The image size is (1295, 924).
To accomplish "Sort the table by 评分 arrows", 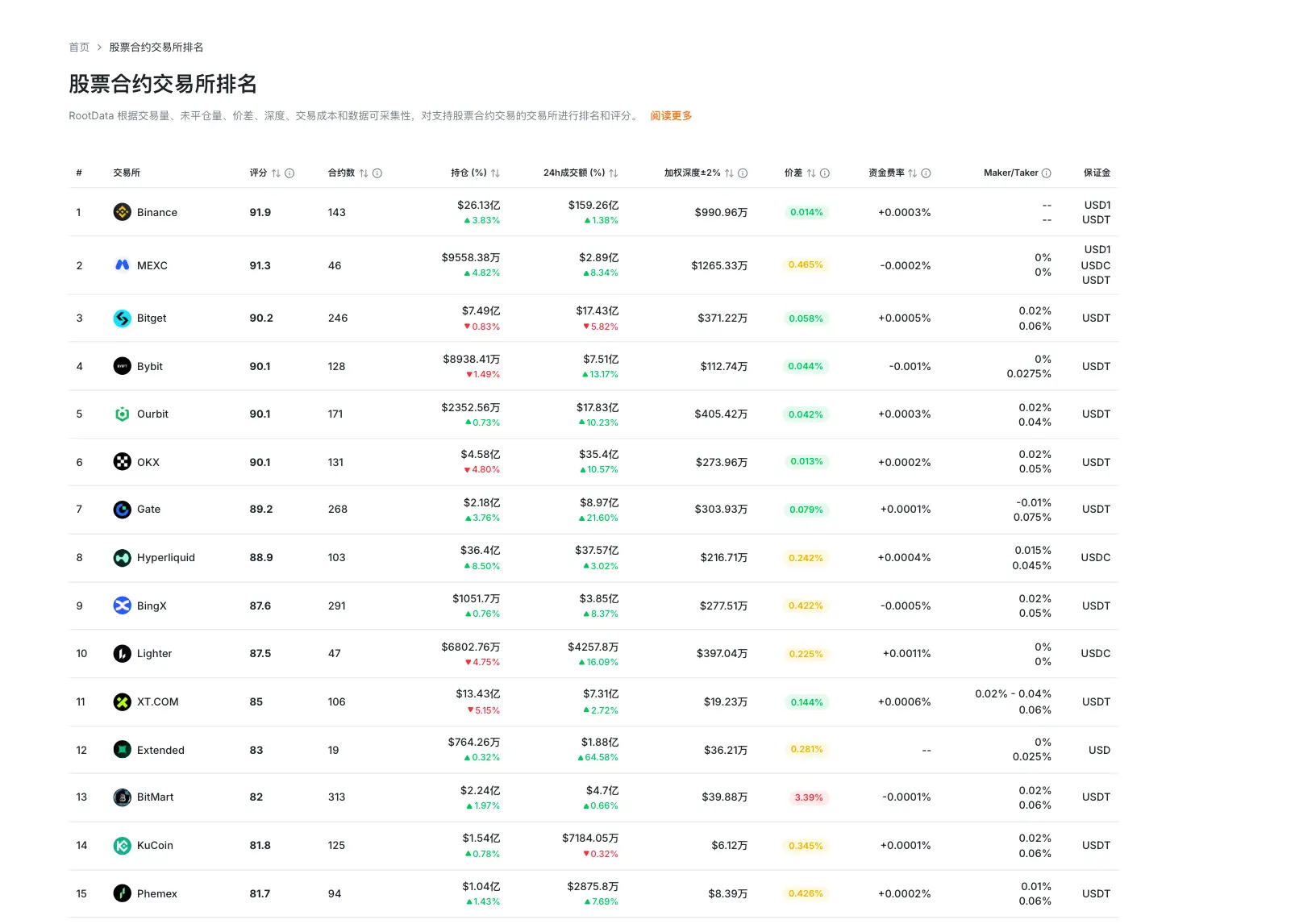I will pyautogui.click(x=276, y=173).
